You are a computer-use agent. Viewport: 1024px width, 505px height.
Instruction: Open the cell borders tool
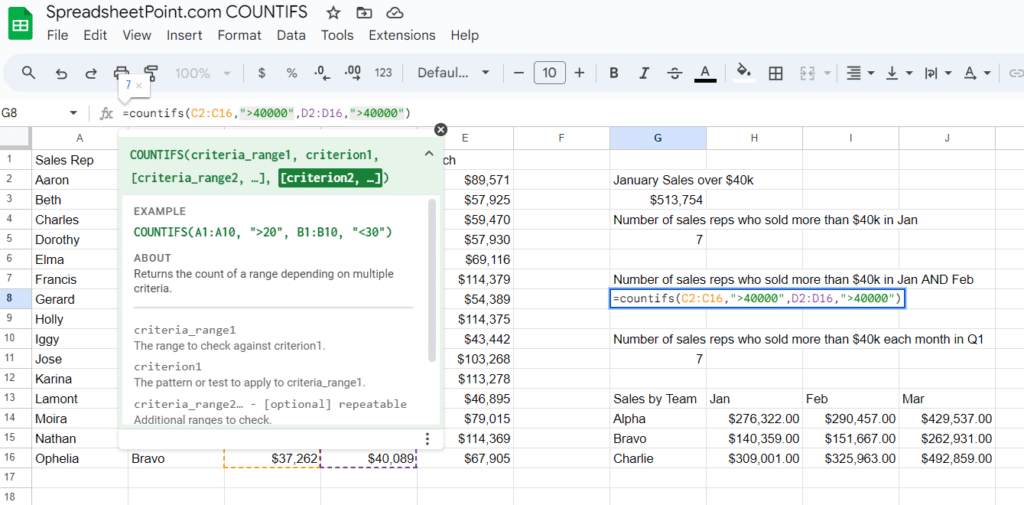pyautogui.click(x=775, y=73)
